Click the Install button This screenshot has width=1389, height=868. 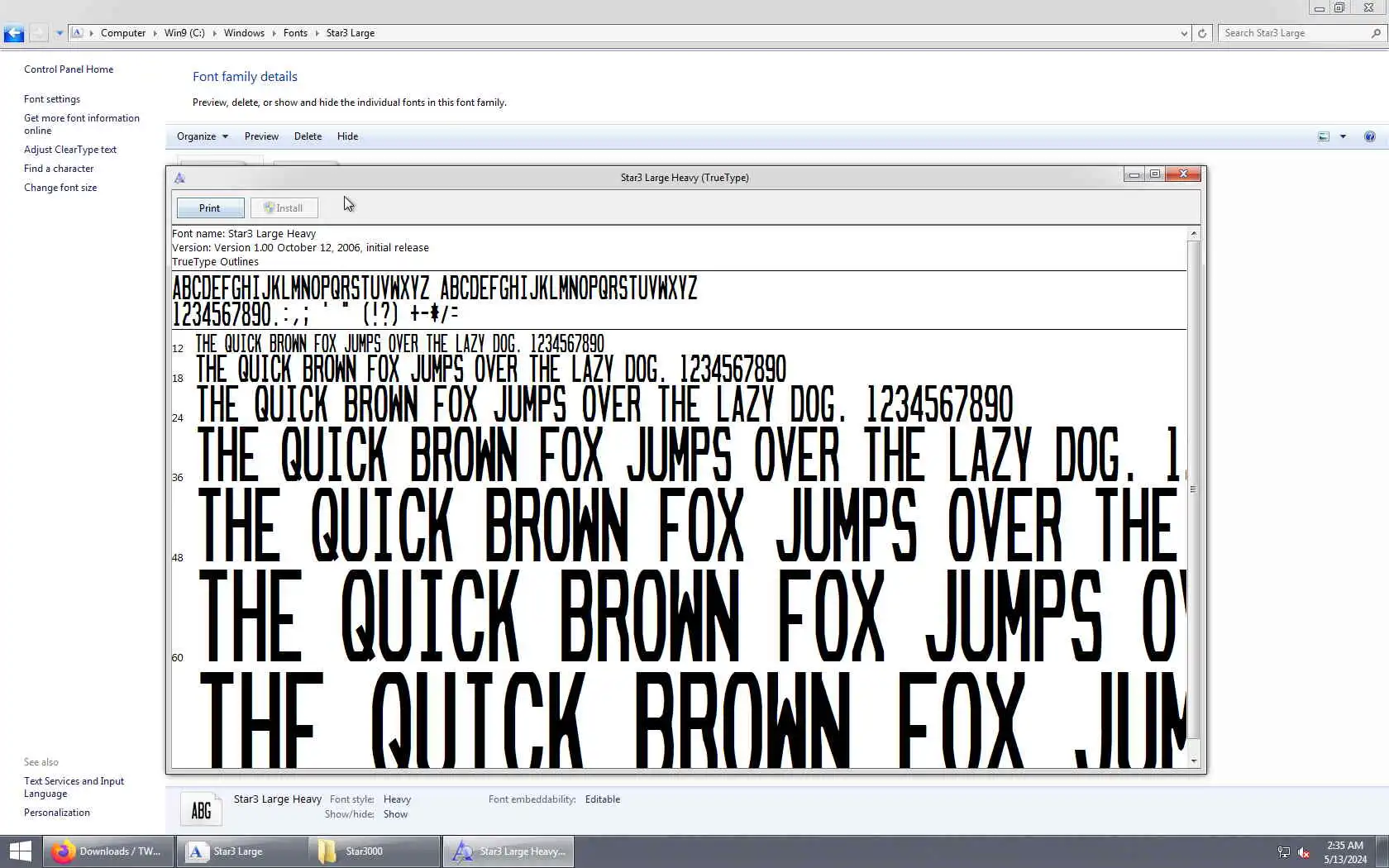click(284, 208)
